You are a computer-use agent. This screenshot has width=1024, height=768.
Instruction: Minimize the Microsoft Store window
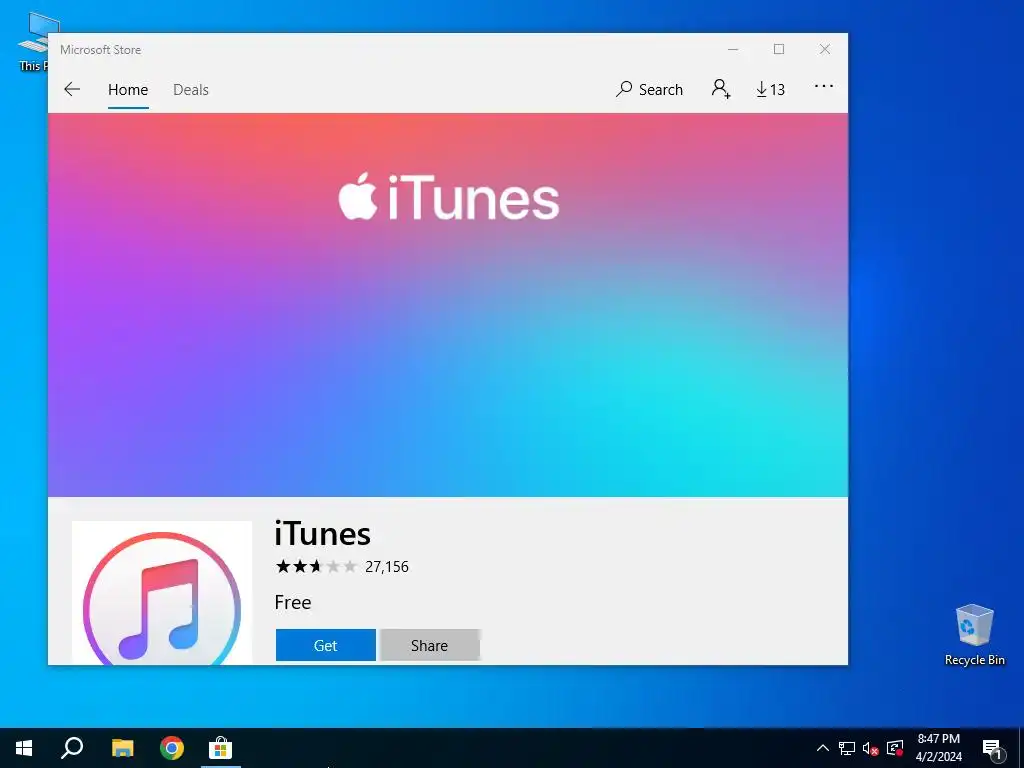point(733,50)
